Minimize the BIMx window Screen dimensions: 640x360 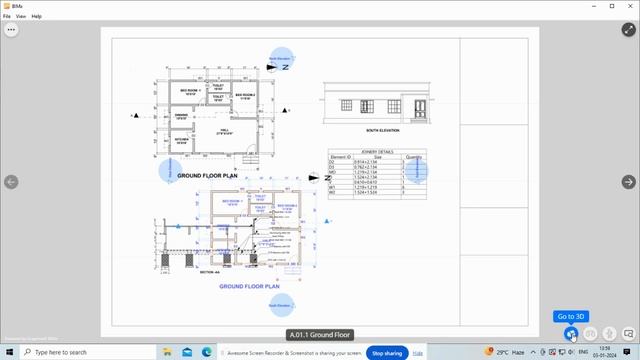point(594,6)
